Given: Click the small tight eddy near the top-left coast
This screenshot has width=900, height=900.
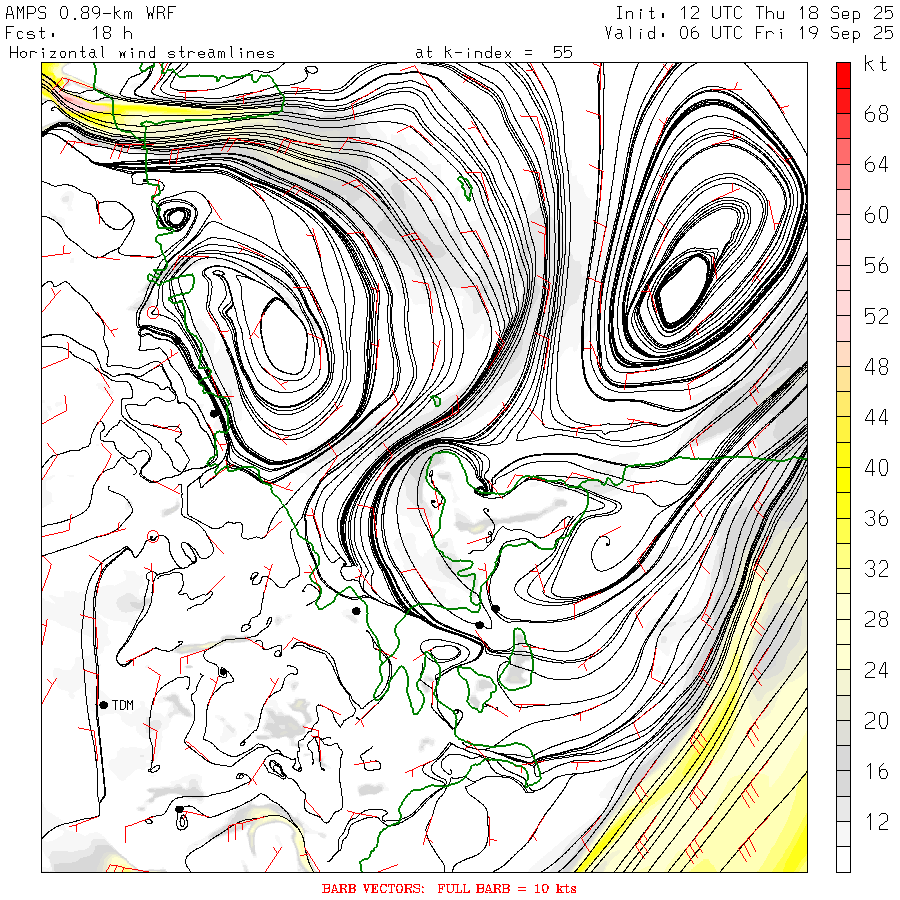Looking at the screenshot, I should (177, 215).
